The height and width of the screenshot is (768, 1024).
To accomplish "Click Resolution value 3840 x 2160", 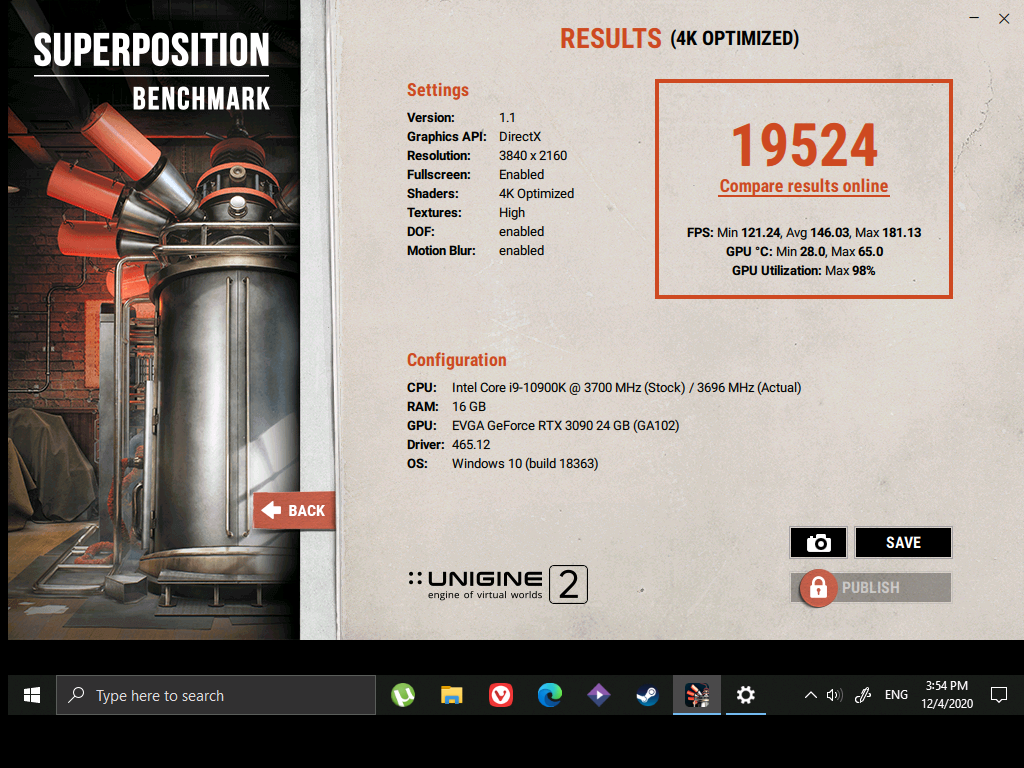I will [533, 156].
